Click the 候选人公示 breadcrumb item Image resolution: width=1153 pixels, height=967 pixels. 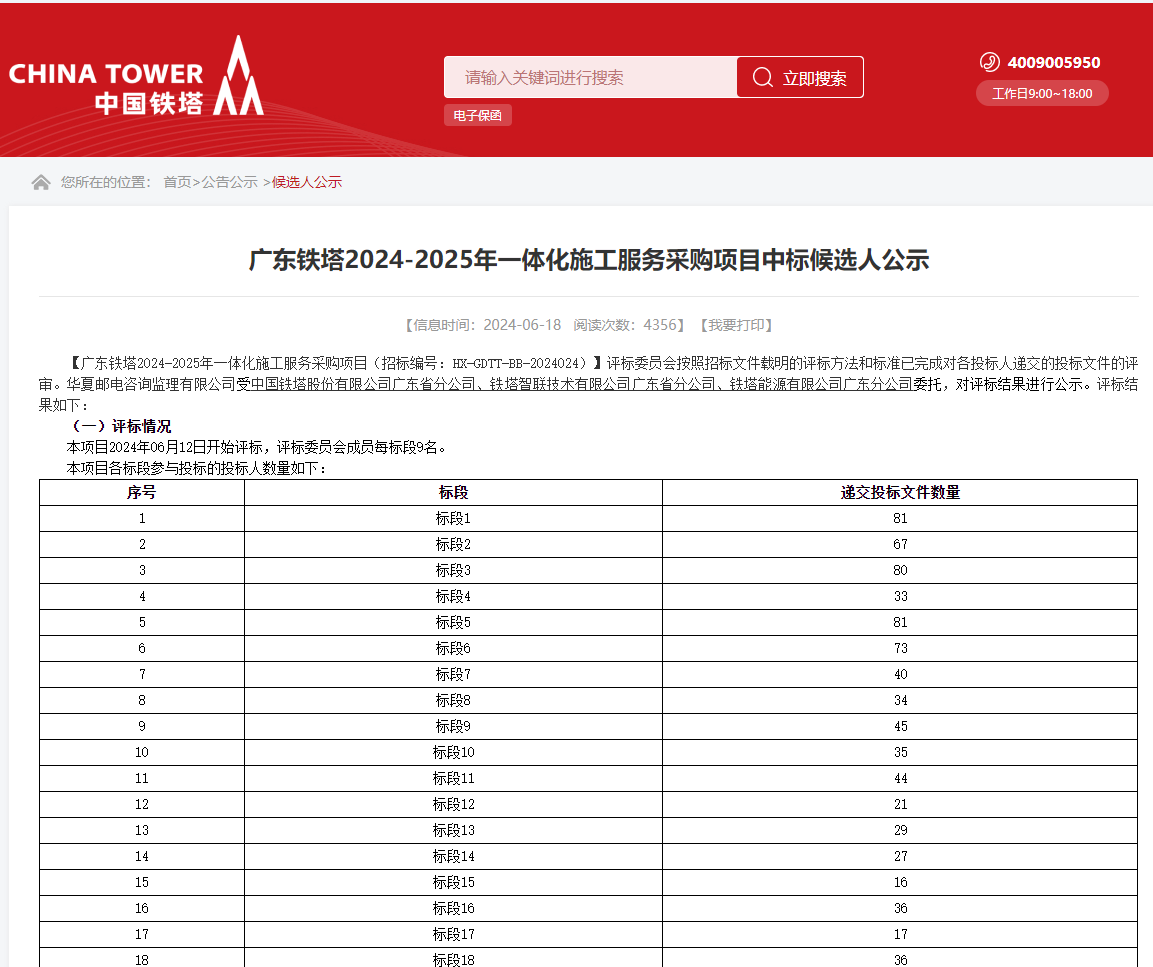307,182
